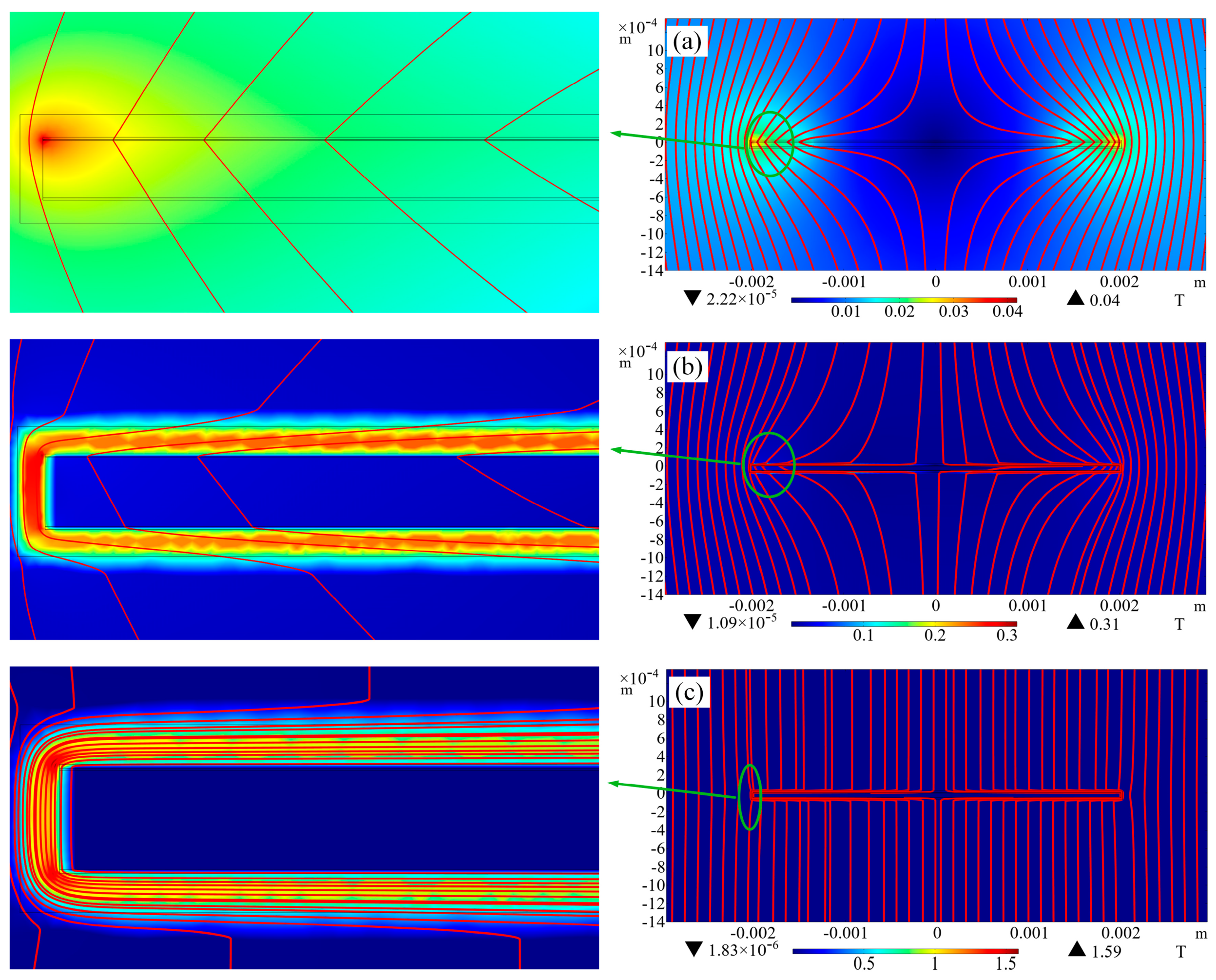The image size is (1216, 980).
Task: Click the colorbar ranging 0.5 to 1.5
Action: (905, 951)
